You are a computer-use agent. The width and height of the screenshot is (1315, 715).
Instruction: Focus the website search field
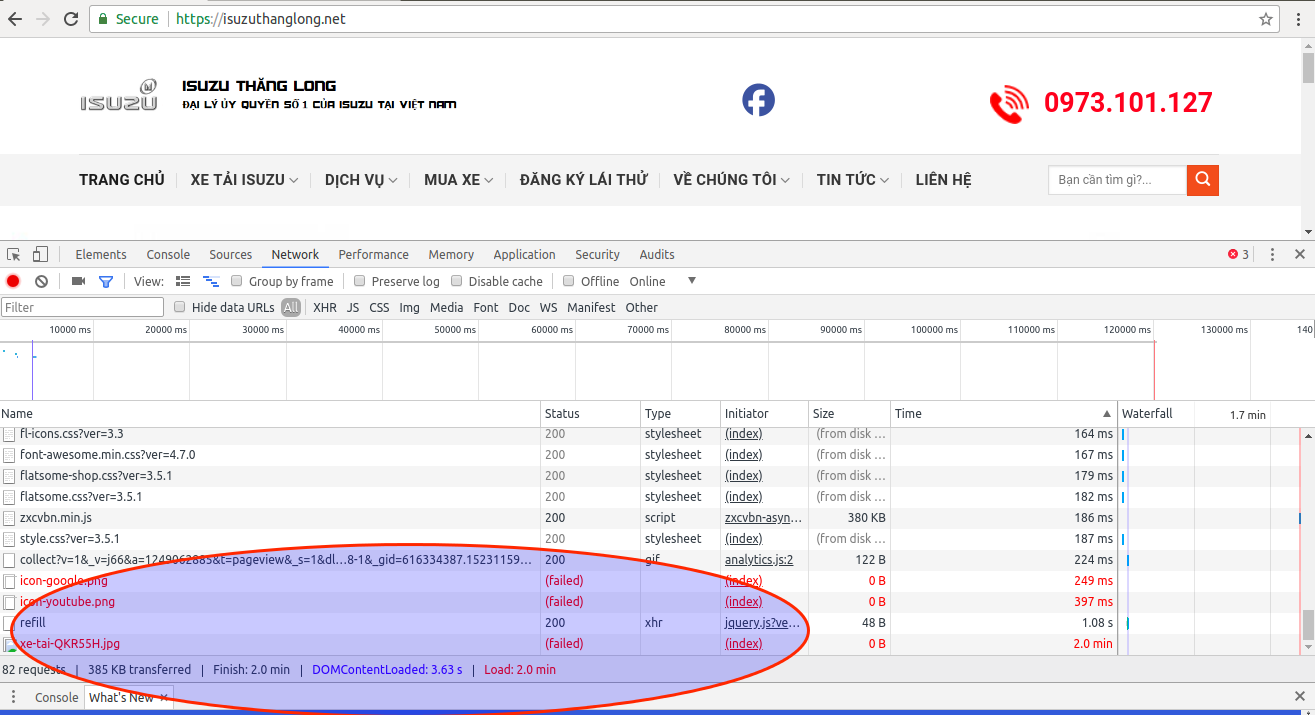coord(1117,180)
